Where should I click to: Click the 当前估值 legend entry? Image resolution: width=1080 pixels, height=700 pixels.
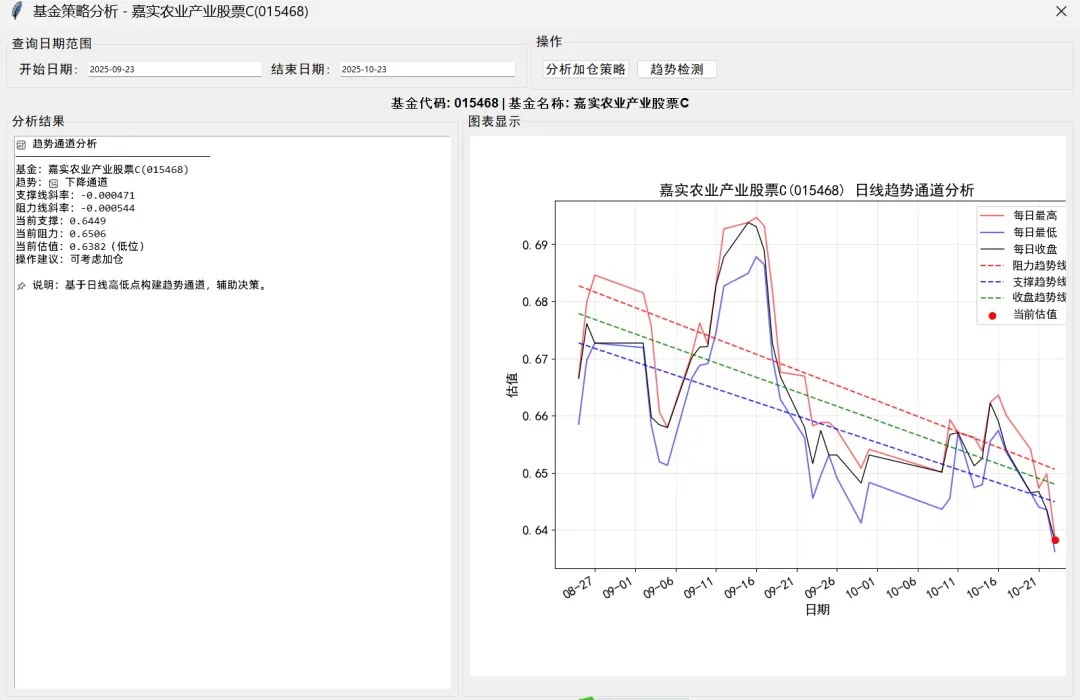(1022, 315)
